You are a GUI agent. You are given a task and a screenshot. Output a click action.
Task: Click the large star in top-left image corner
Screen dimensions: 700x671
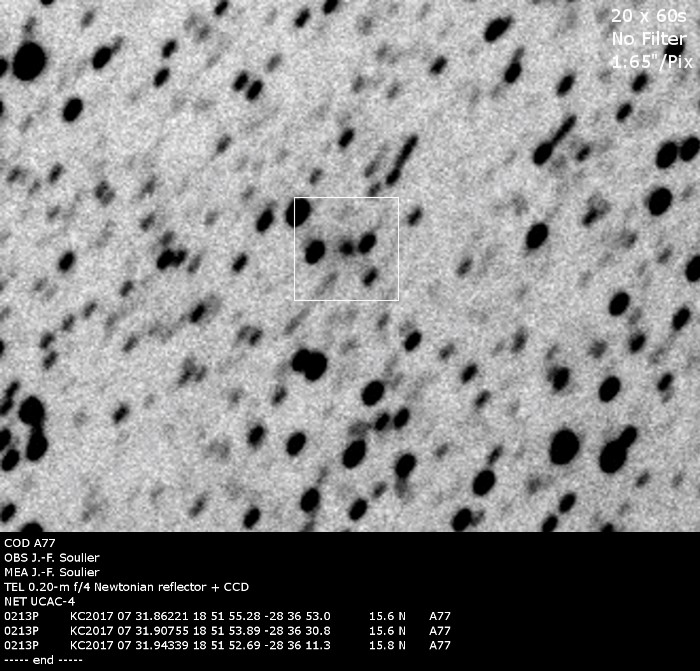(x=28, y=60)
